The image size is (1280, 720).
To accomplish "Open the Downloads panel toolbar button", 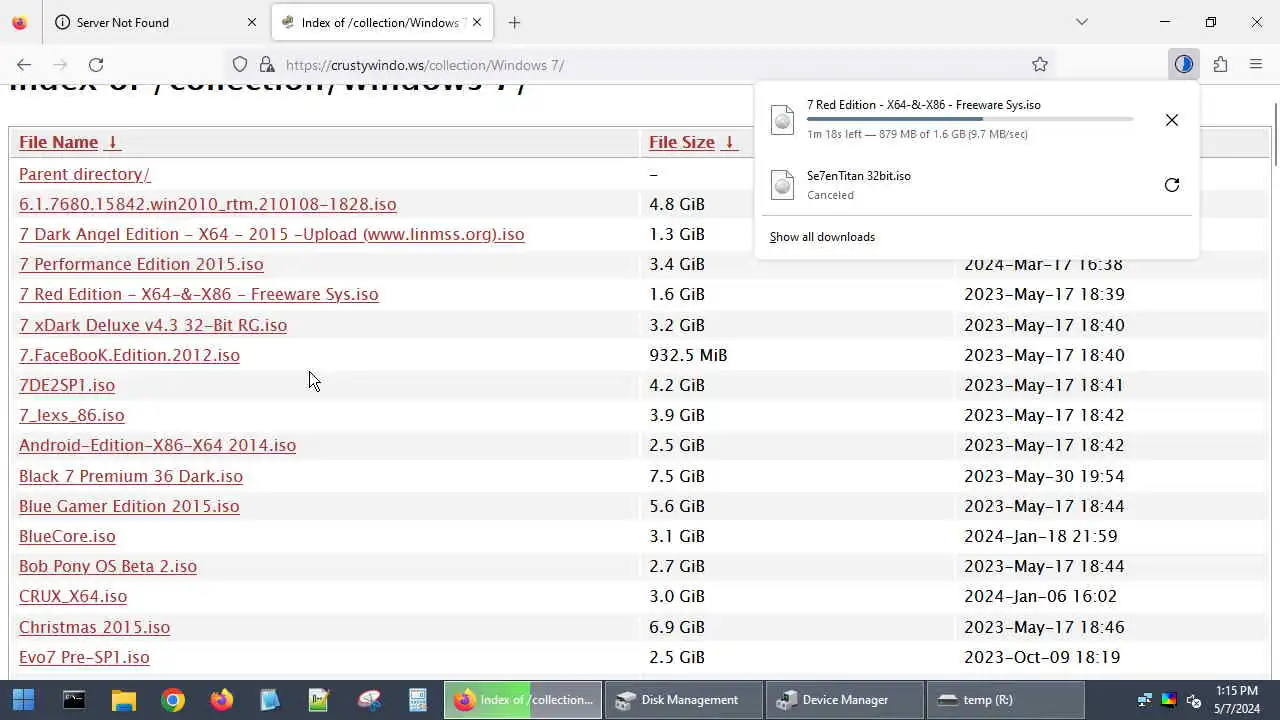I will [1184, 65].
